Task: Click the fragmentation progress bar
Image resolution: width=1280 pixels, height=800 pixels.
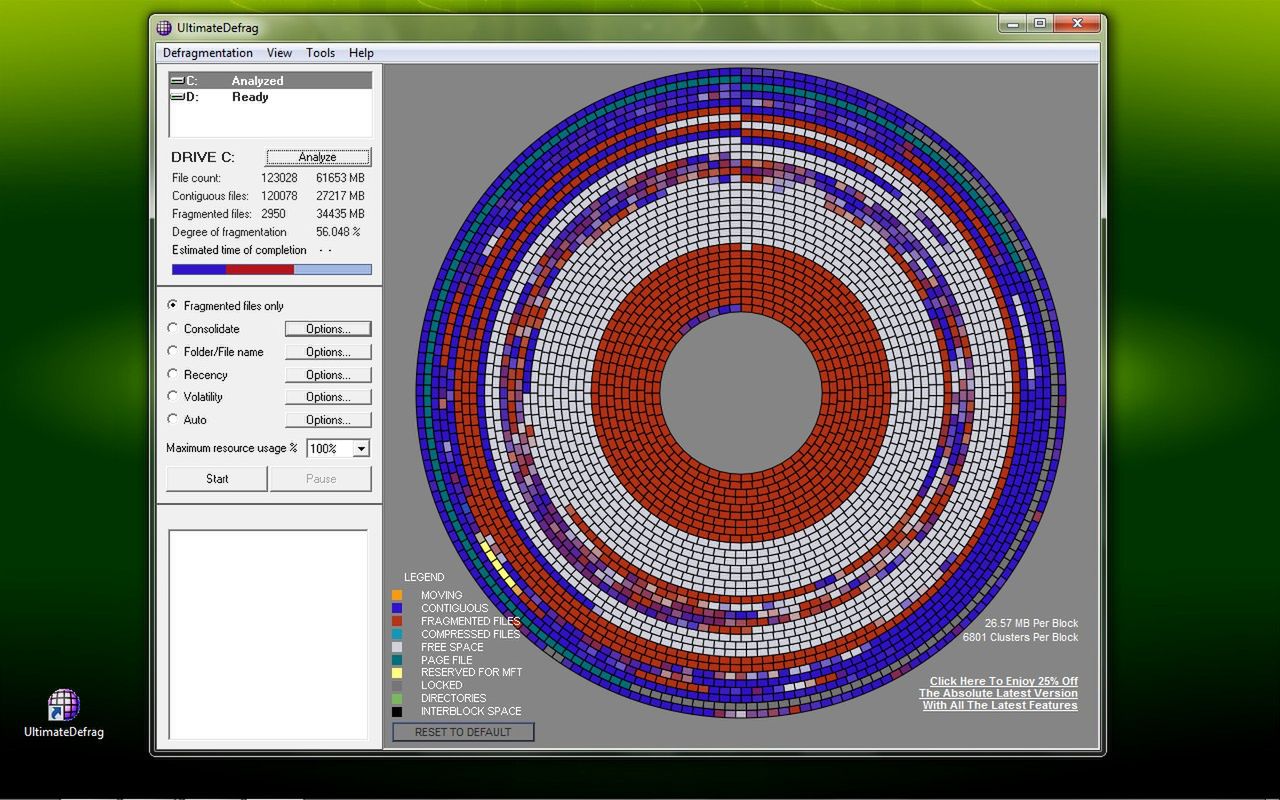Action: (x=272, y=269)
